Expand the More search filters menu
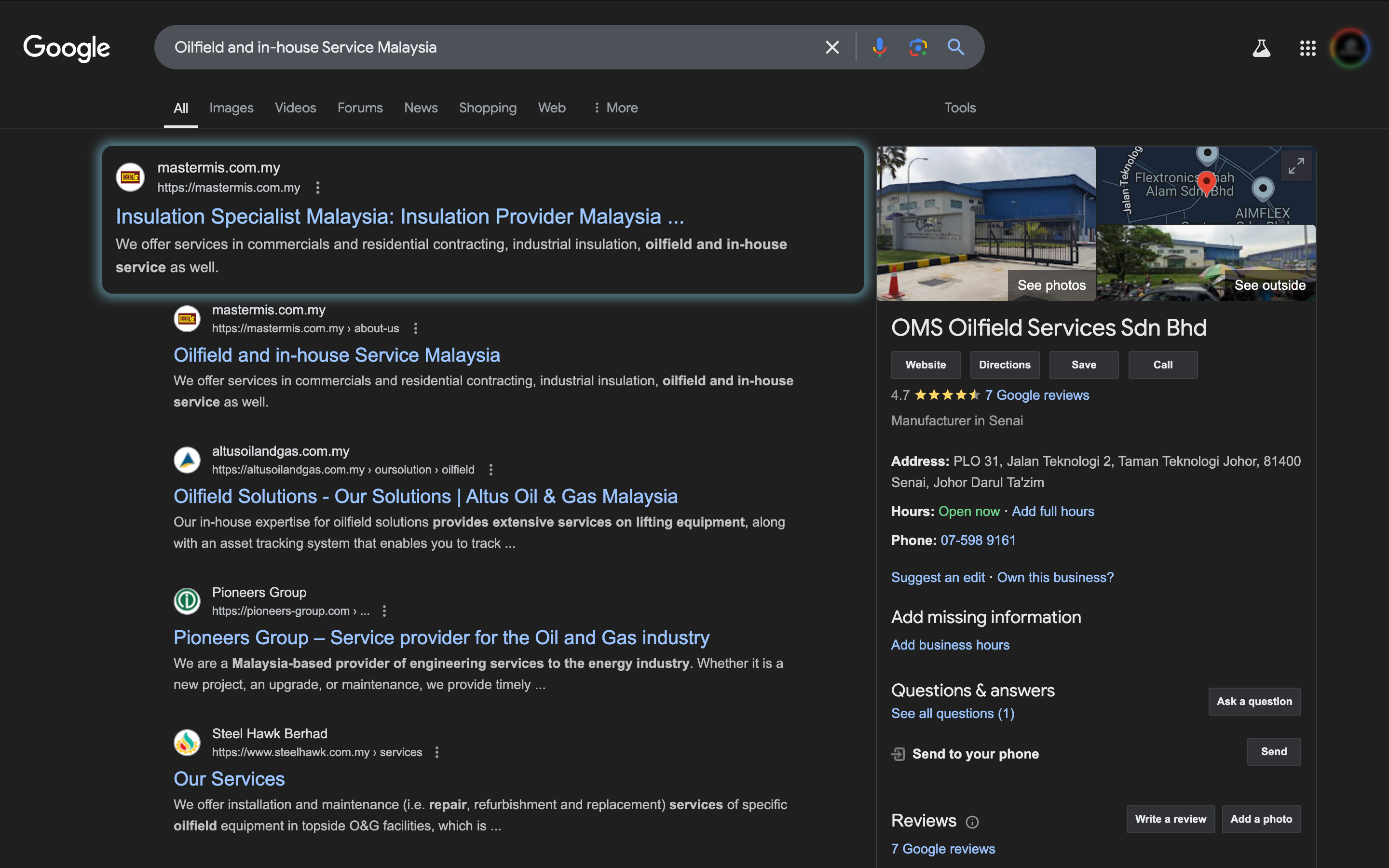The image size is (1389, 868). pyautogui.click(x=615, y=108)
